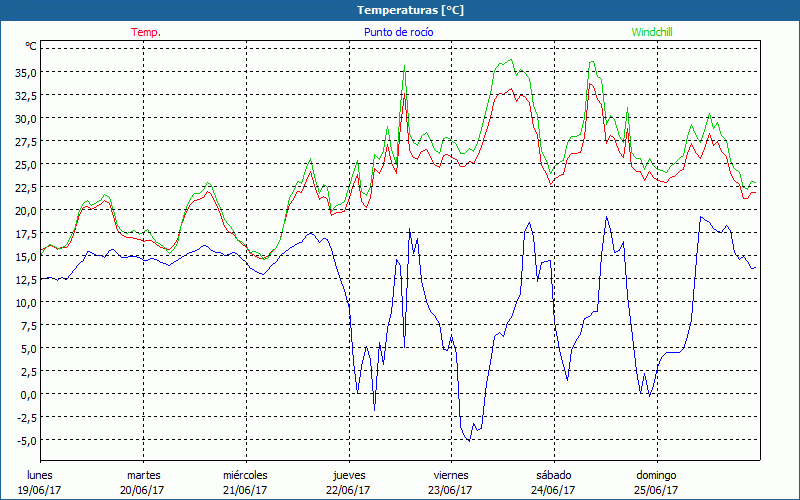
Task: Click the red Temp. legend label
Action: click(x=146, y=32)
